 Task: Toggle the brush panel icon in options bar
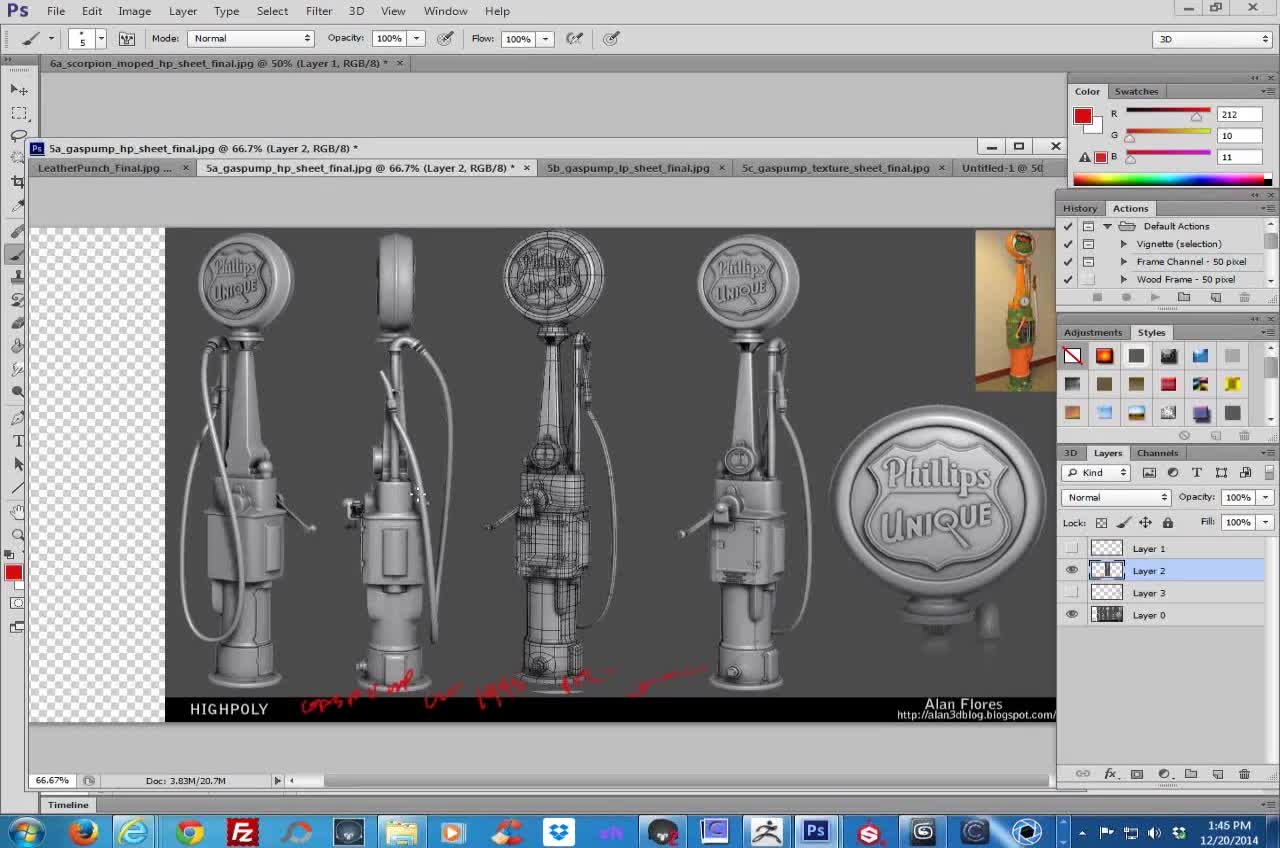(x=127, y=38)
